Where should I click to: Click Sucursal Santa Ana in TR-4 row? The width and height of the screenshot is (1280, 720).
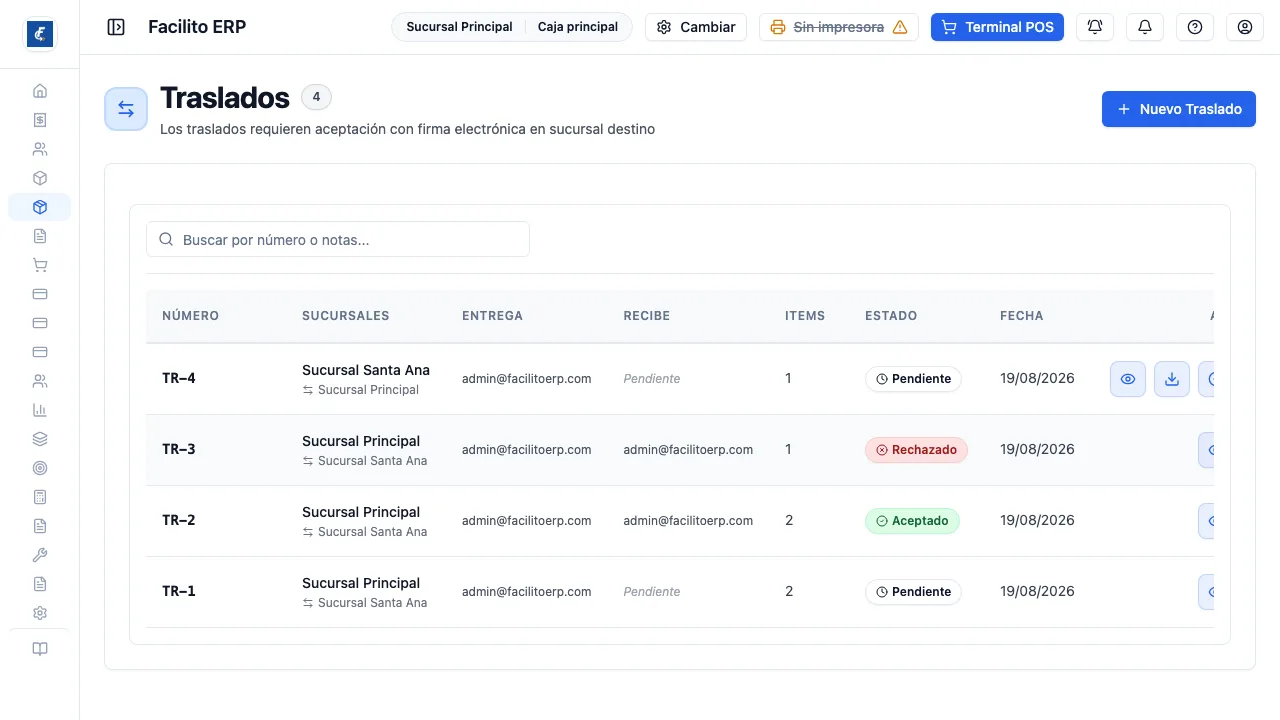tap(366, 370)
